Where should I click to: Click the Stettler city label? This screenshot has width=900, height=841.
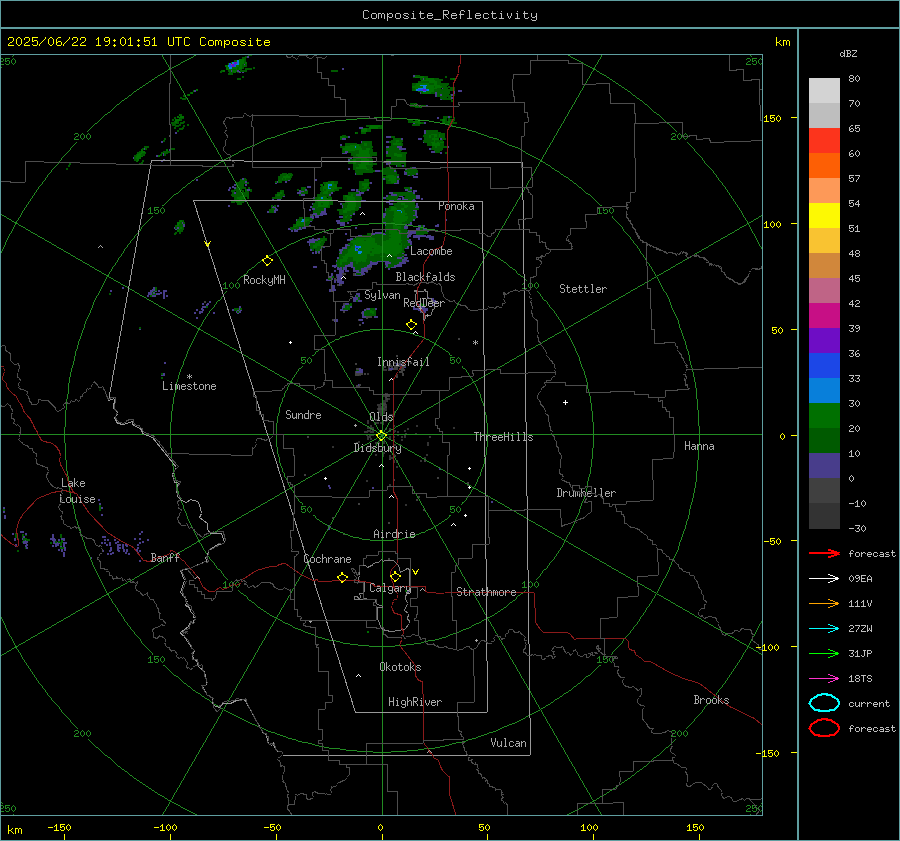[x=583, y=289]
